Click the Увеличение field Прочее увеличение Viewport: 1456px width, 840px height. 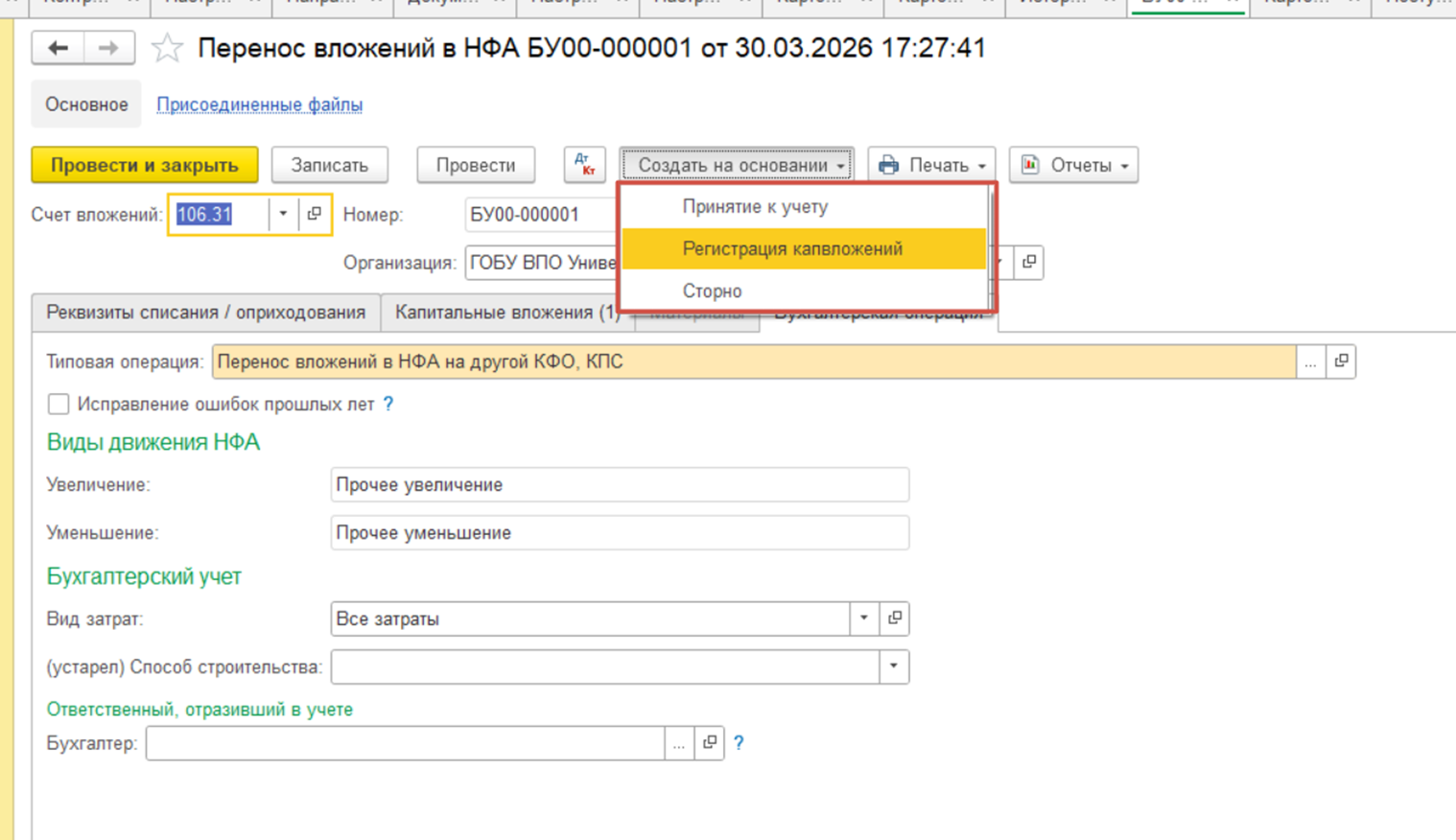point(620,484)
